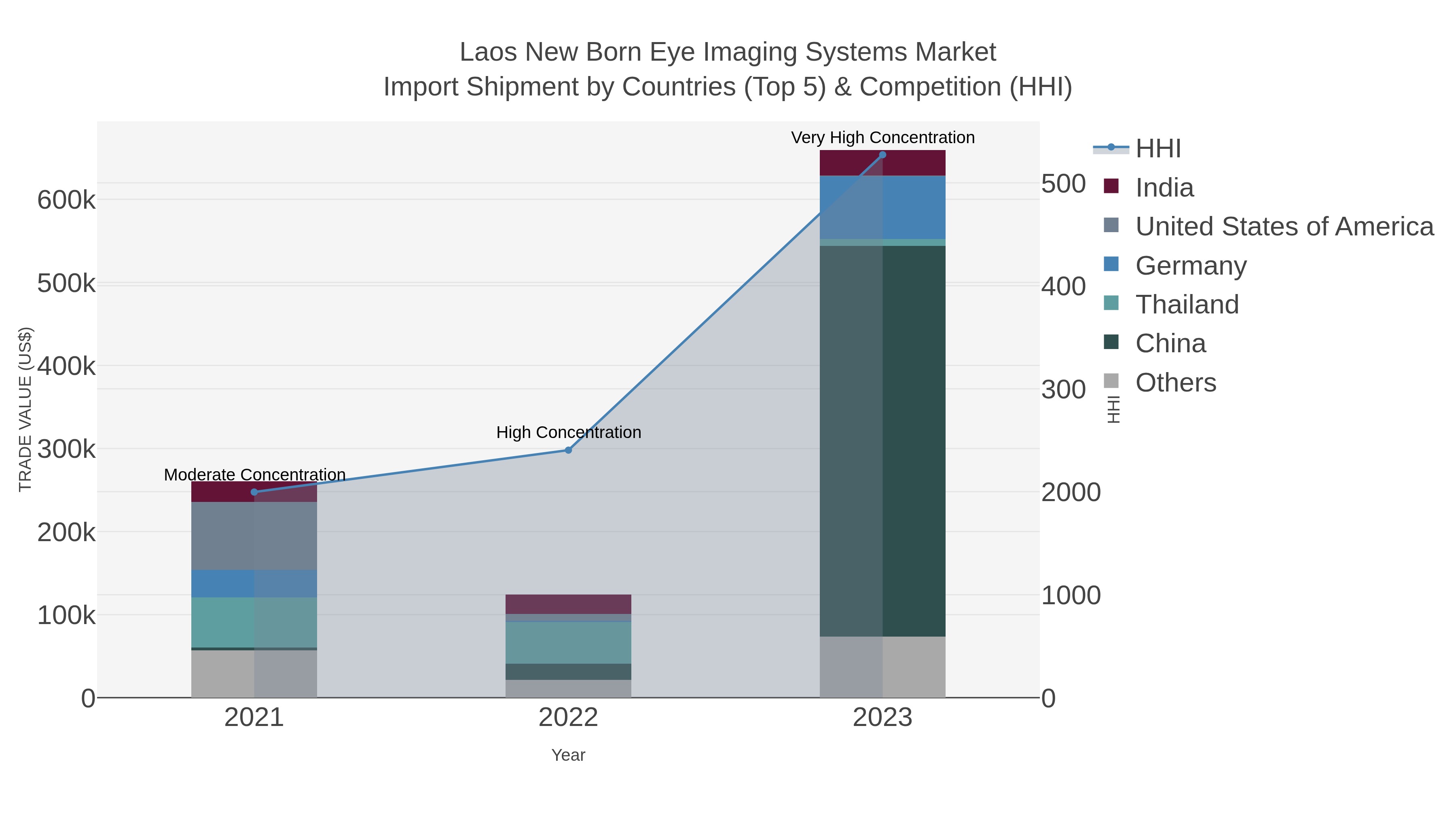This screenshot has height=819, width=1456.
Task: Toggle the Germany legend entry
Action: 1175,266
